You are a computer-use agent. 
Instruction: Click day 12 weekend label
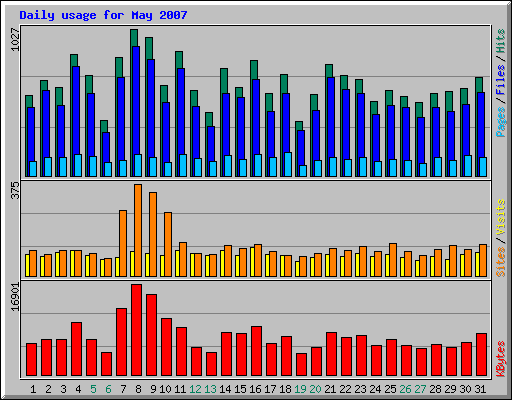click(195, 389)
